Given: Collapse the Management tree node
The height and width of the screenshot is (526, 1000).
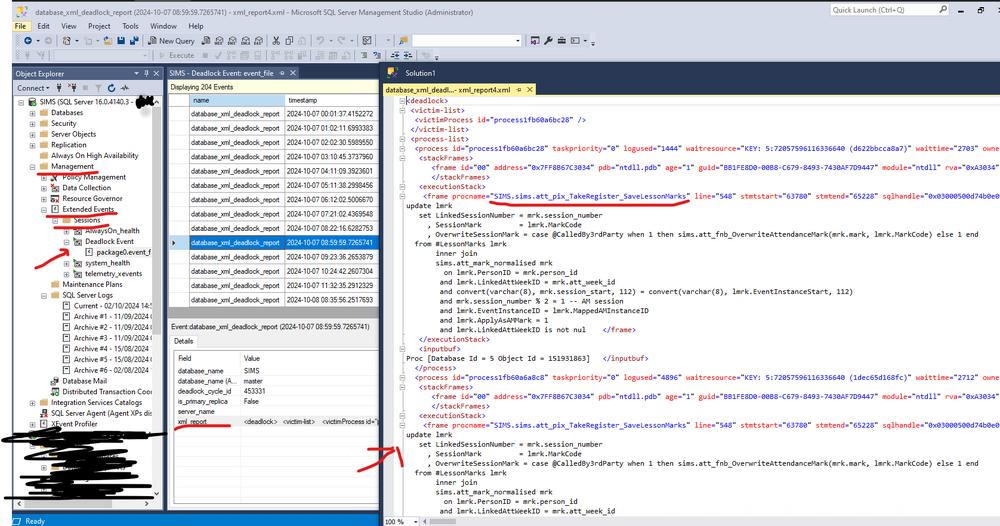Looking at the screenshot, I should pyautogui.click(x=33, y=166).
